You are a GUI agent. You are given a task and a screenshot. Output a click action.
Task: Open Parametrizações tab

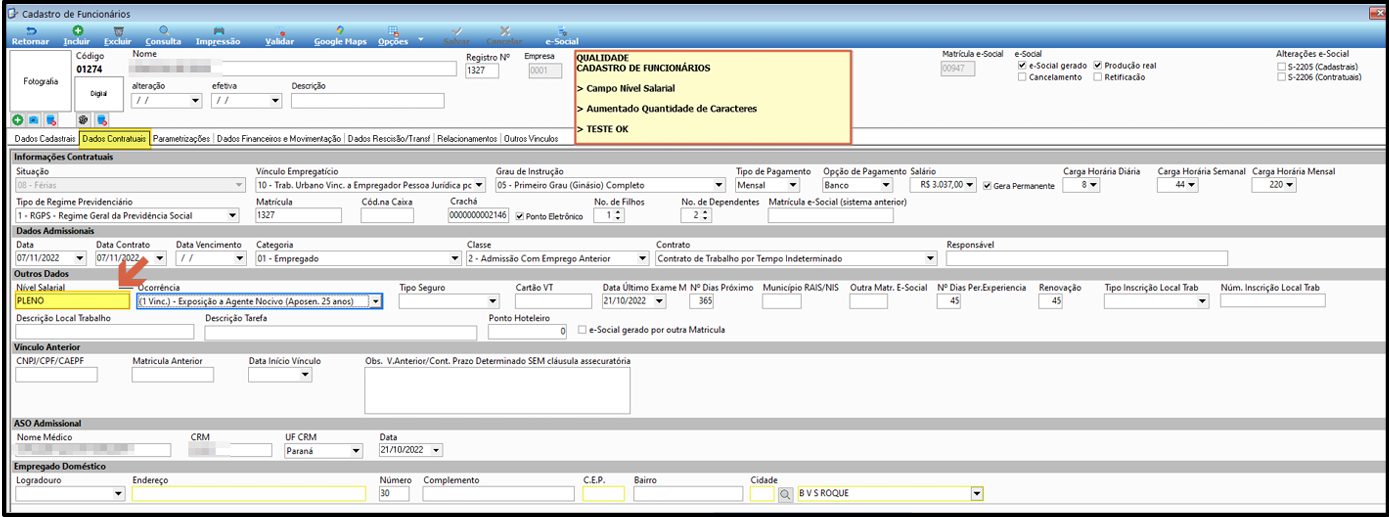182,138
